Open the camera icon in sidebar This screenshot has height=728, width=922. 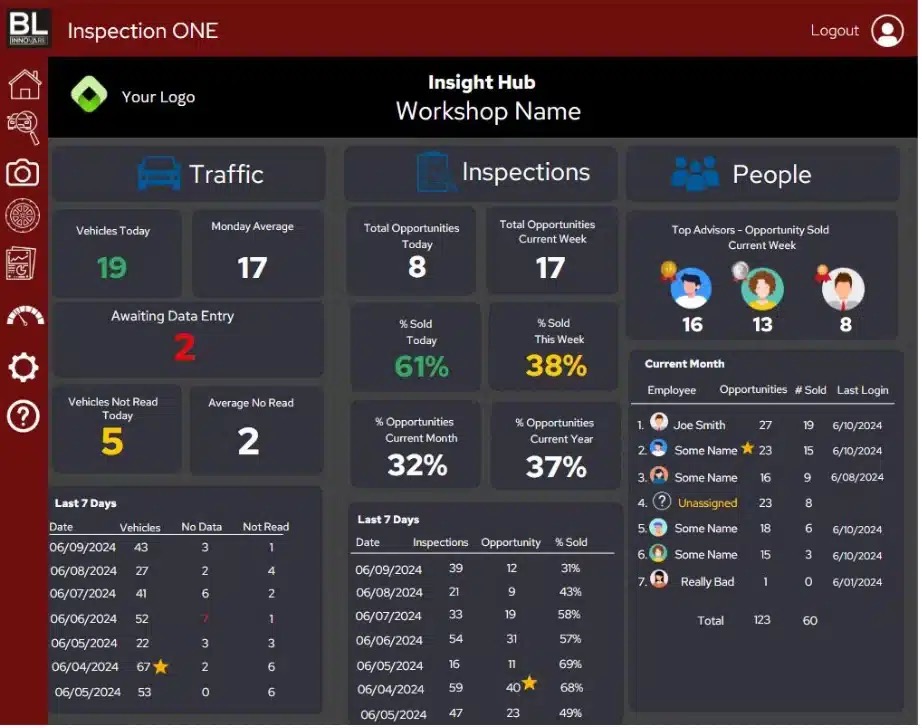pyautogui.click(x=23, y=173)
